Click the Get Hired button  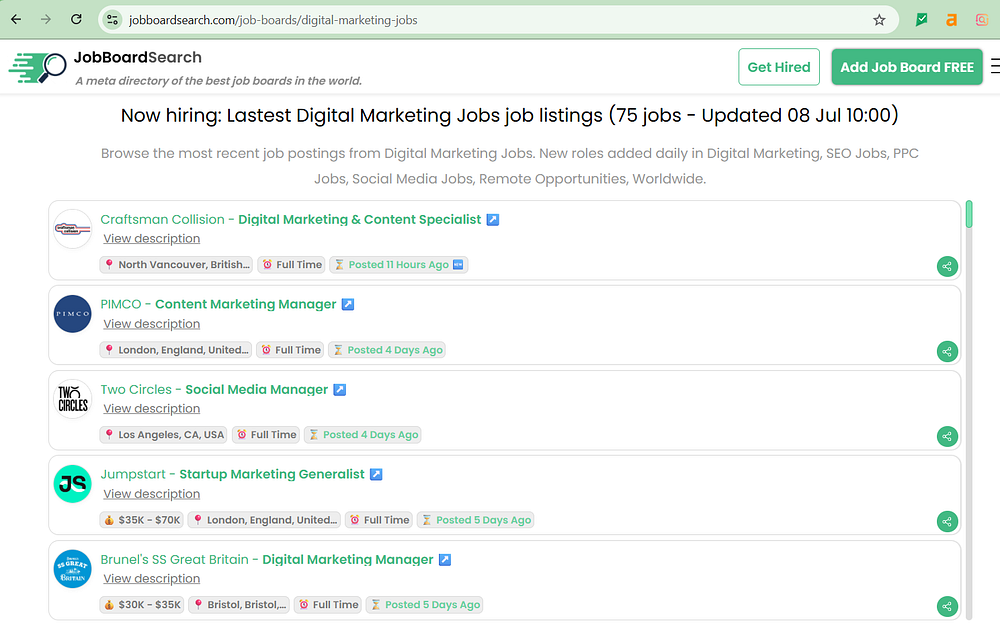click(x=779, y=67)
